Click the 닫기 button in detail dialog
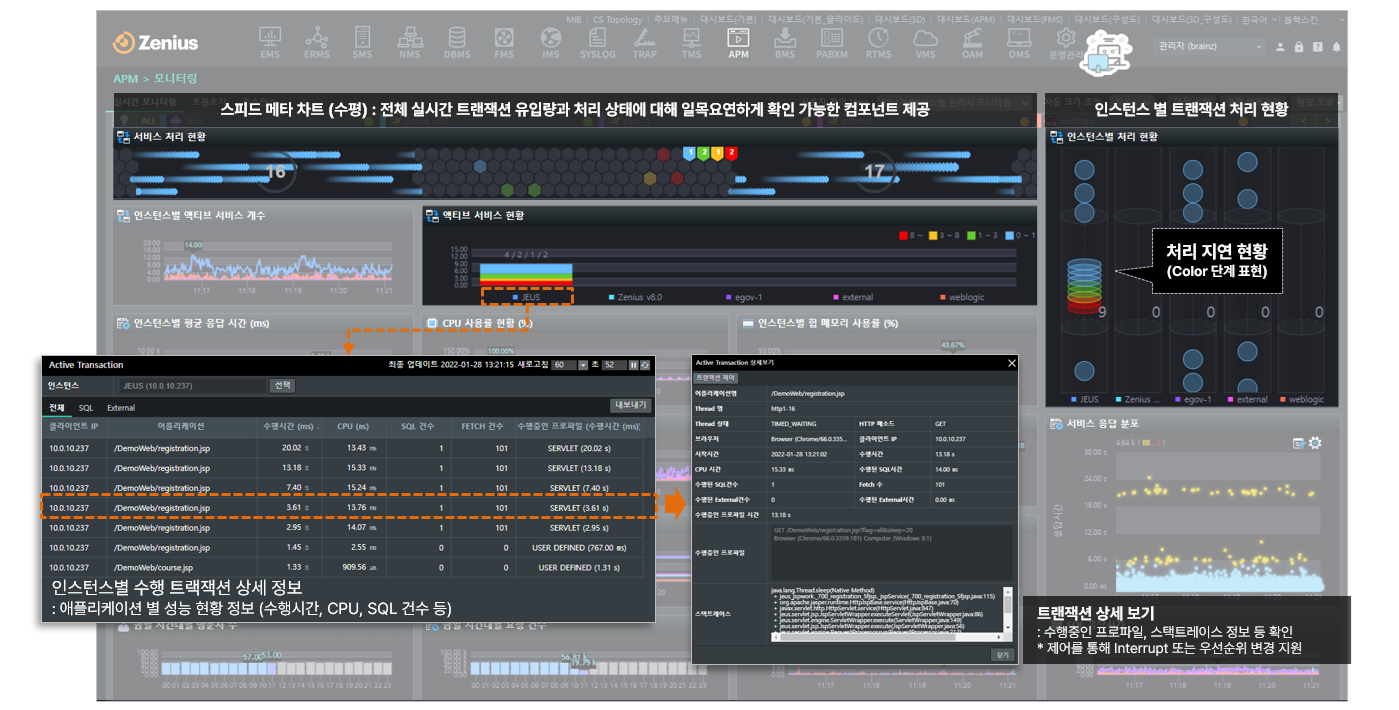 1001,654
